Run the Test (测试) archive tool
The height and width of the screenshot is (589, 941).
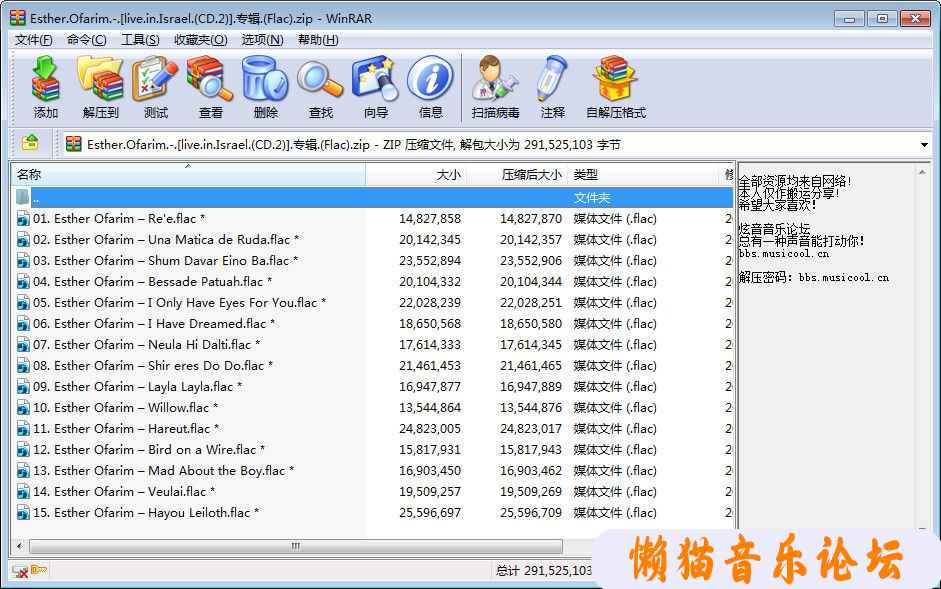(155, 87)
